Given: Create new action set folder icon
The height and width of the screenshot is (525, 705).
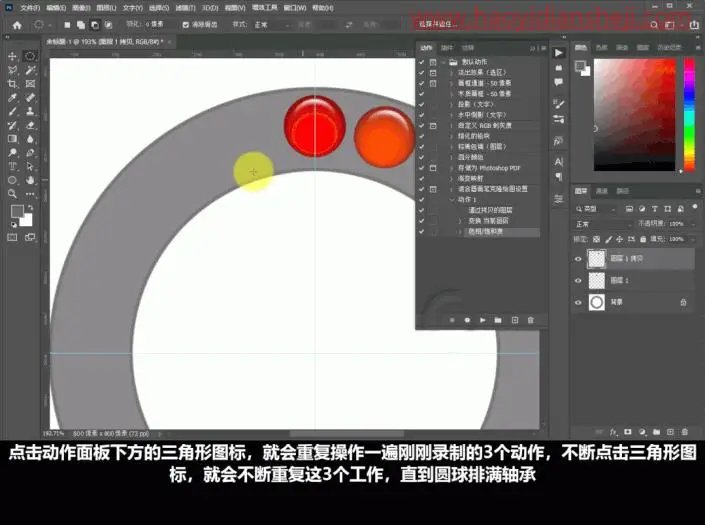Looking at the screenshot, I should pos(498,320).
